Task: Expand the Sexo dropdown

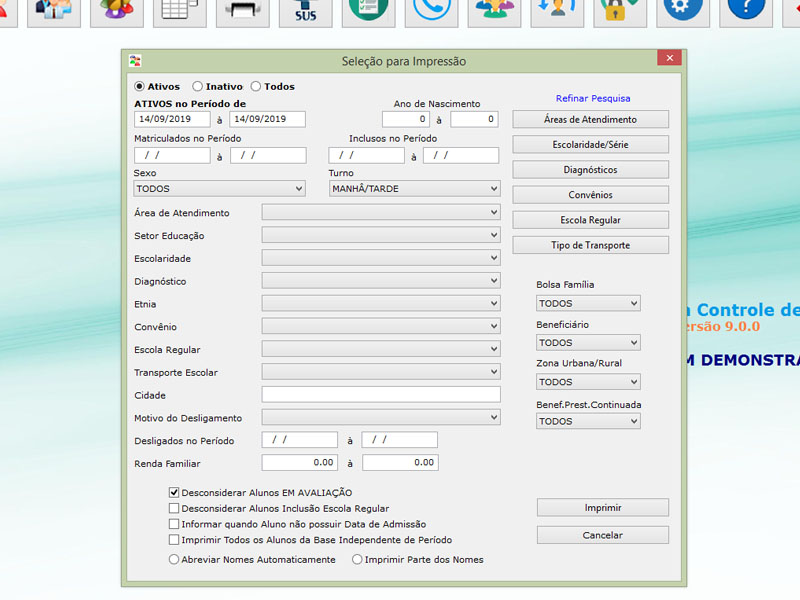Action: [x=219, y=189]
